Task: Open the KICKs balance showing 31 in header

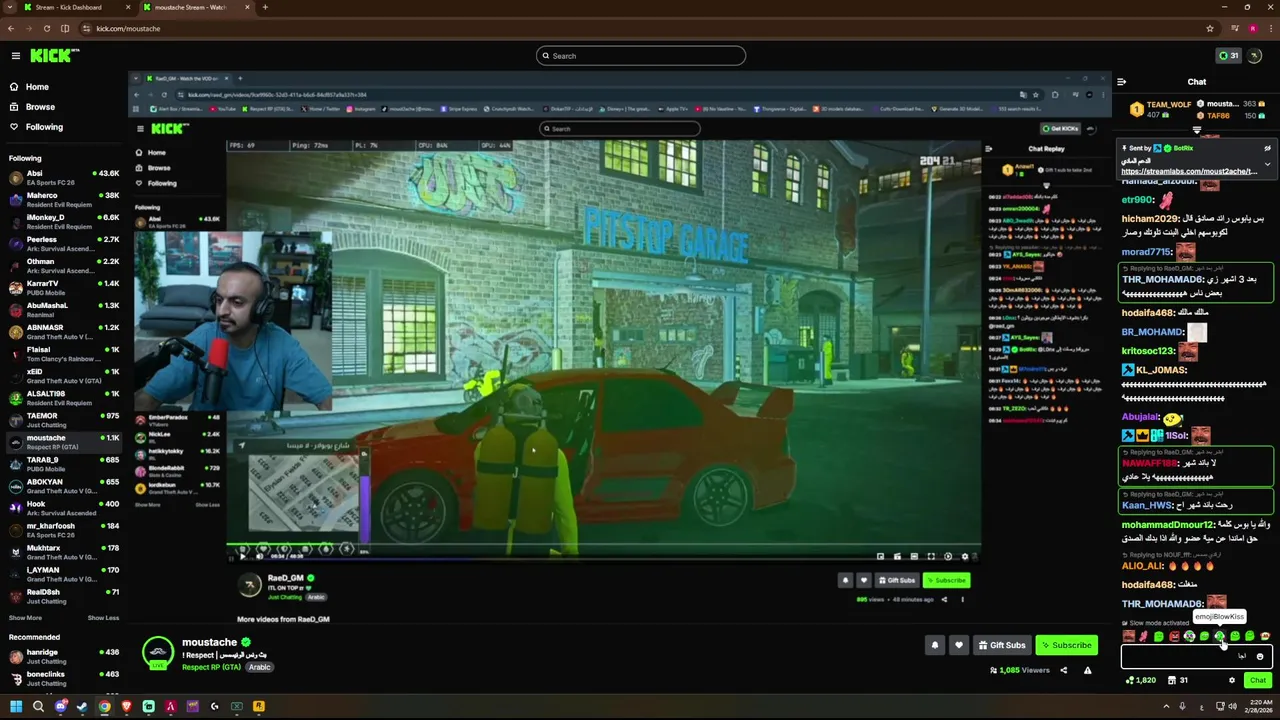Action: pos(1228,56)
